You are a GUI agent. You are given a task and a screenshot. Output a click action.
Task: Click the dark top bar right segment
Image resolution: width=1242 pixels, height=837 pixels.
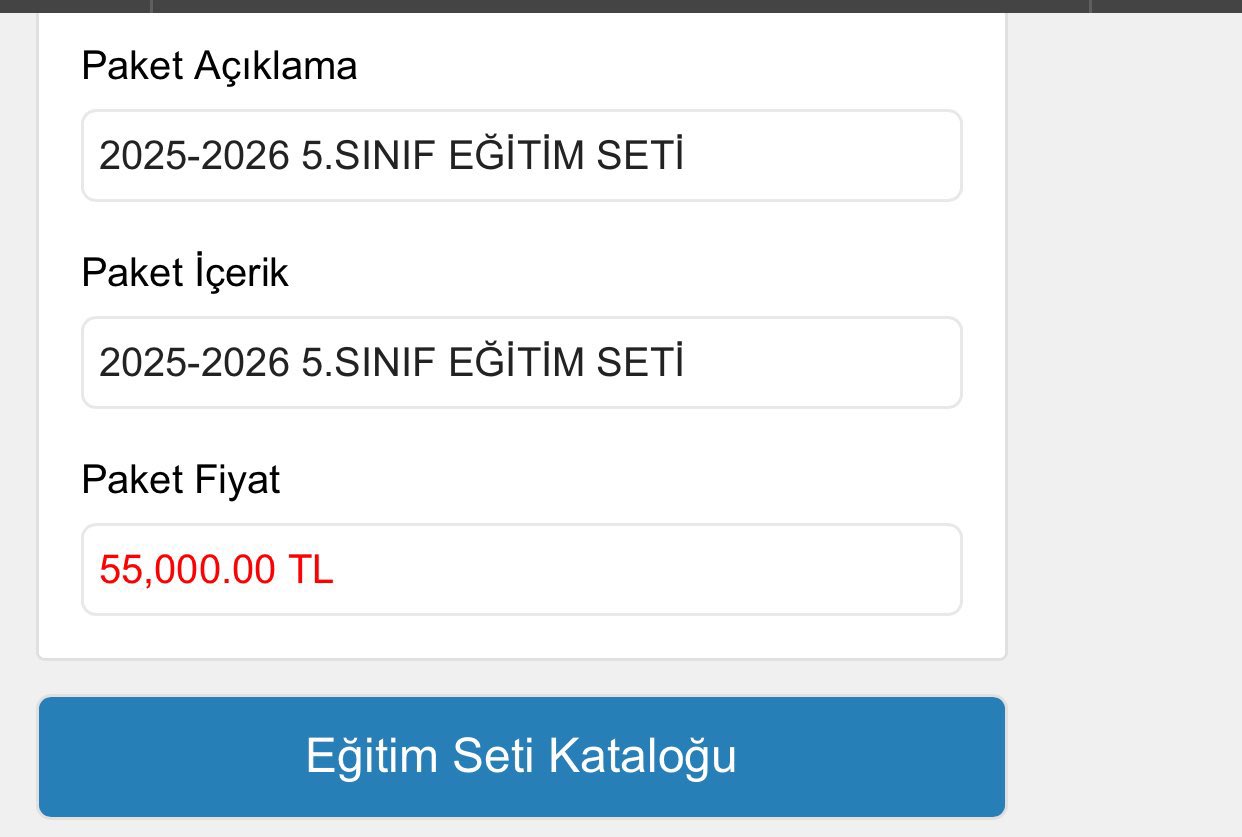(x=1166, y=5)
